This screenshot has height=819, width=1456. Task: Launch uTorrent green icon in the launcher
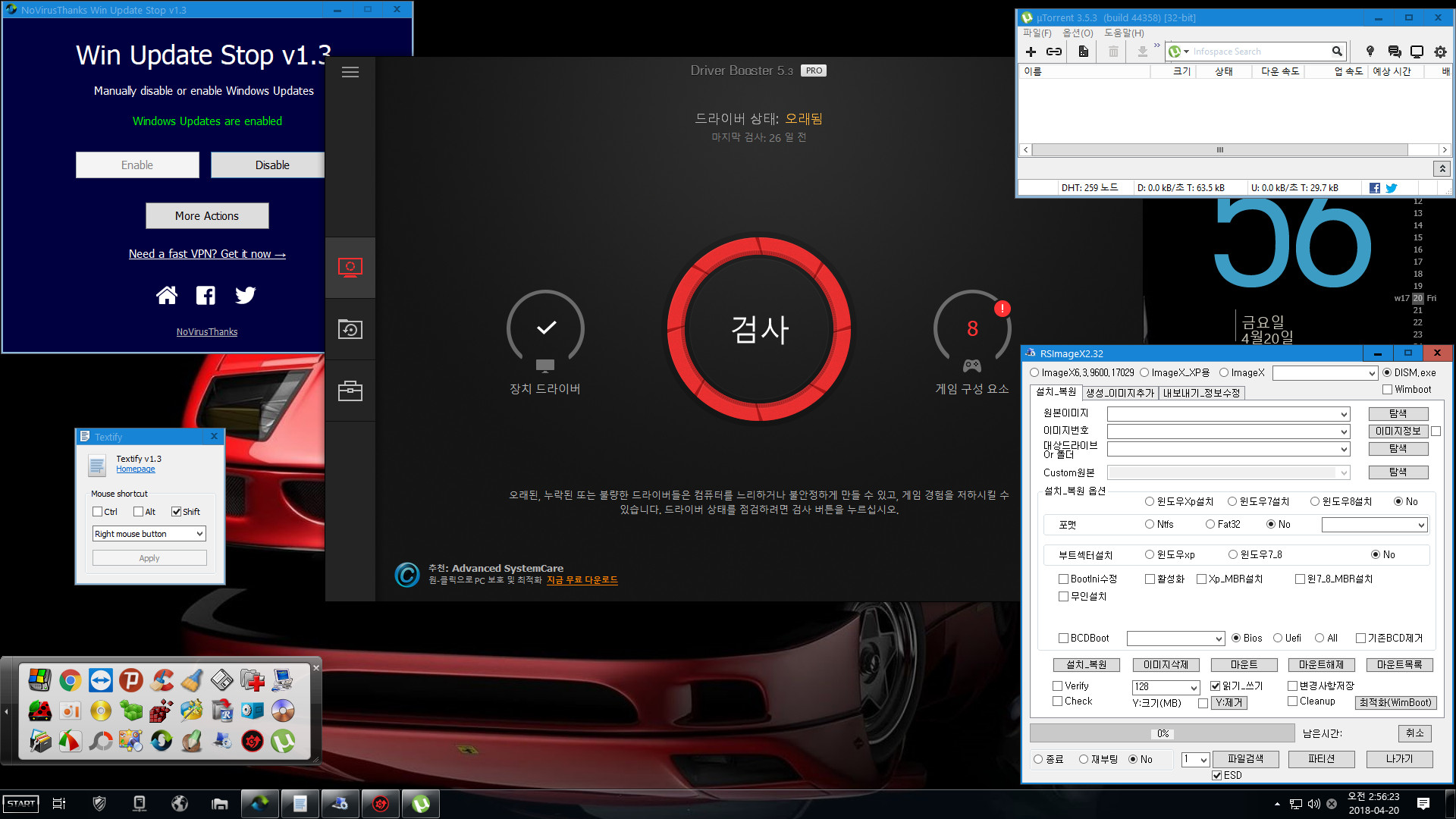click(283, 741)
